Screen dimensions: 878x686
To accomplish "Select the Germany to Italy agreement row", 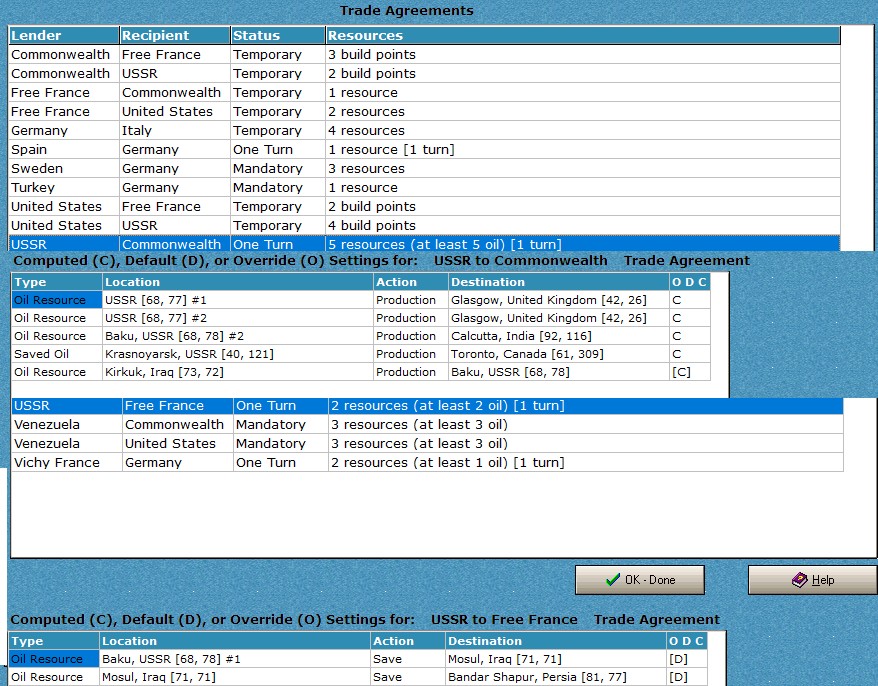I will tap(424, 131).
